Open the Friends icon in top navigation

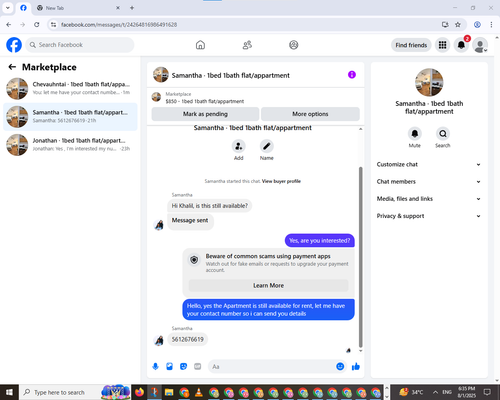pyautogui.click(x=247, y=45)
